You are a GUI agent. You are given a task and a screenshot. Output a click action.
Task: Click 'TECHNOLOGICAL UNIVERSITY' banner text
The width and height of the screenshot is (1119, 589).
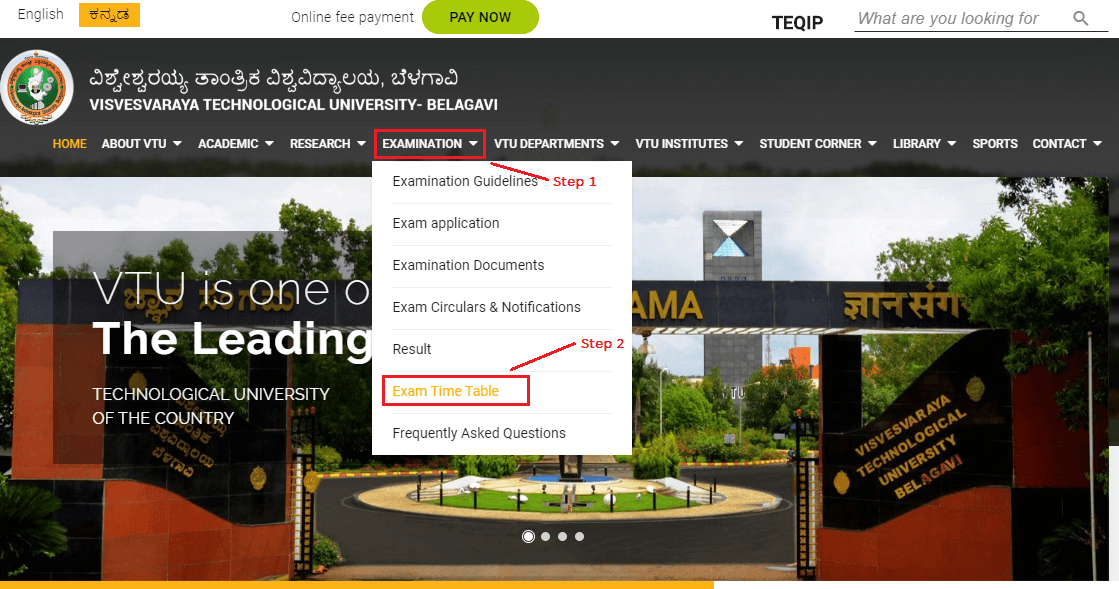tap(211, 394)
